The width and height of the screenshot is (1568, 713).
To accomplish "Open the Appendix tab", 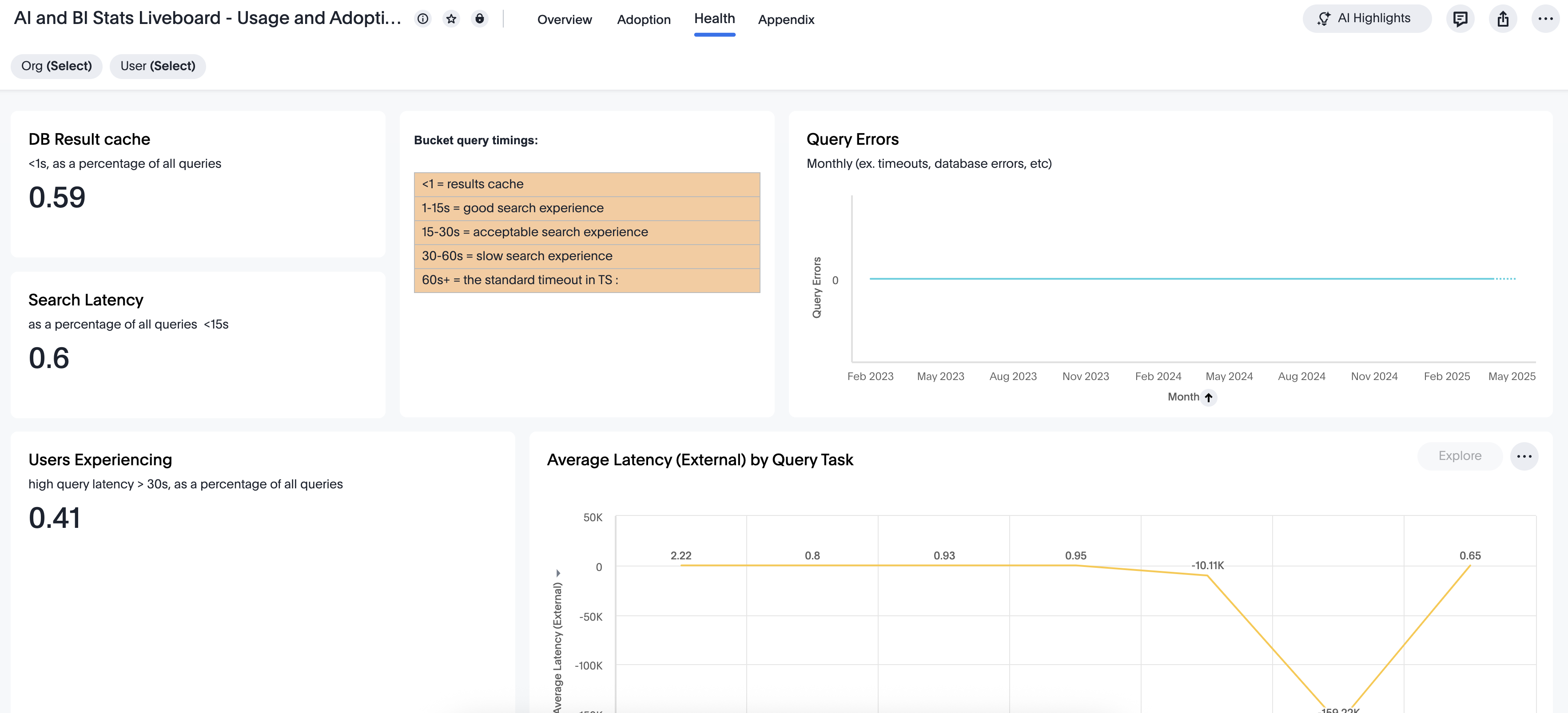I will click(x=786, y=20).
